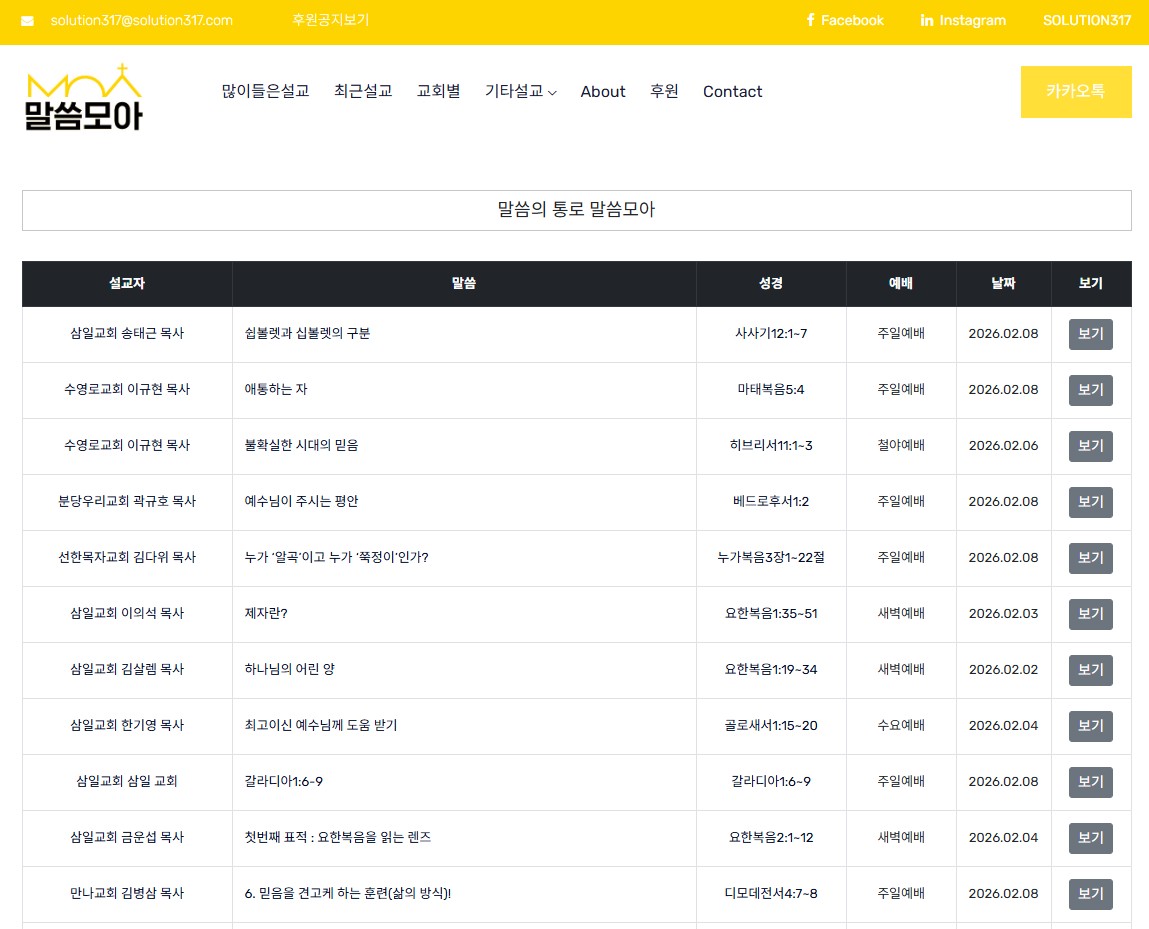Click 보기 for 하나님의 어린 양
Image resolution: width=1149 pixels, height=929 pixels.
pyautogui.click(x=1090, y=670)
